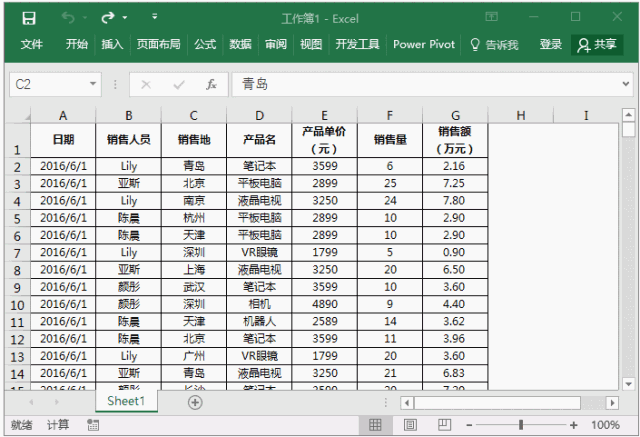Save the workbook with the floppy icon

[29, 18]
